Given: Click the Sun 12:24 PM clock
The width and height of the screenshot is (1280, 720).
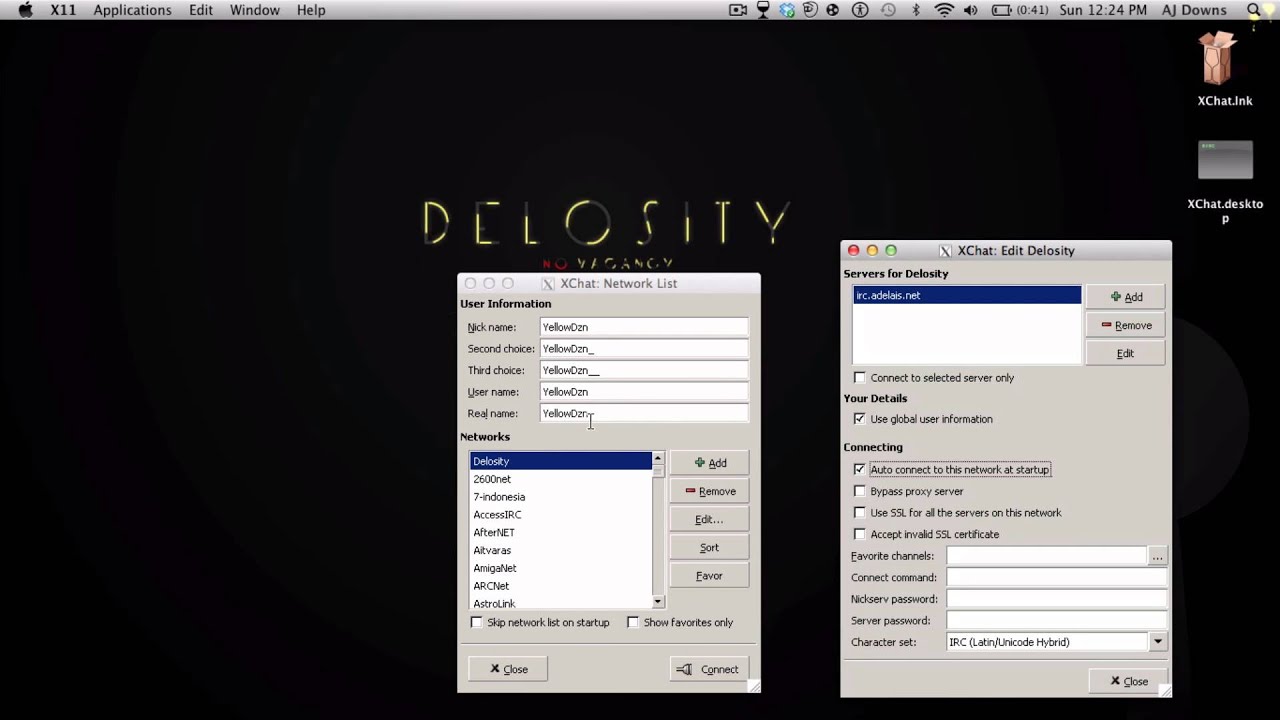Looking at the screenshot, I should pyautogui.click(x=1103, y=10).
